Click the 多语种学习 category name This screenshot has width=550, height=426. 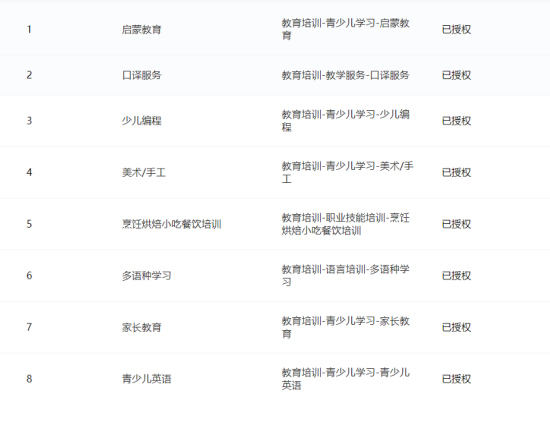point(146,275)
